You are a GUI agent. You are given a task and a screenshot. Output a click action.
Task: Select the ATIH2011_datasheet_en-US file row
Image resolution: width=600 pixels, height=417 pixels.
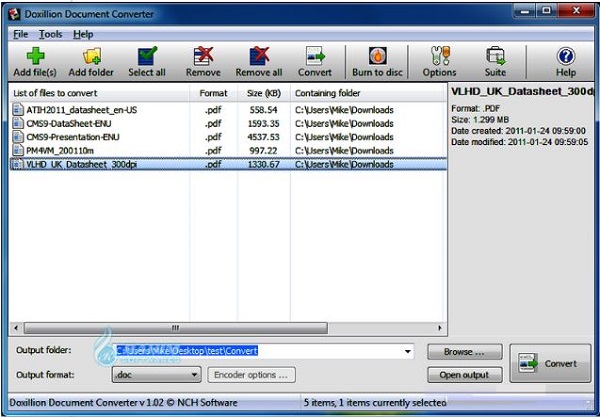coord(228,110)
